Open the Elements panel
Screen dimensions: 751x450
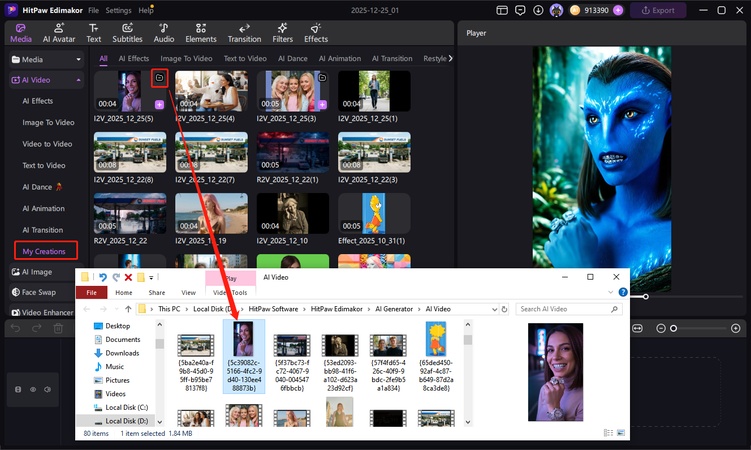pyautogui.click(x=201, y=32)
